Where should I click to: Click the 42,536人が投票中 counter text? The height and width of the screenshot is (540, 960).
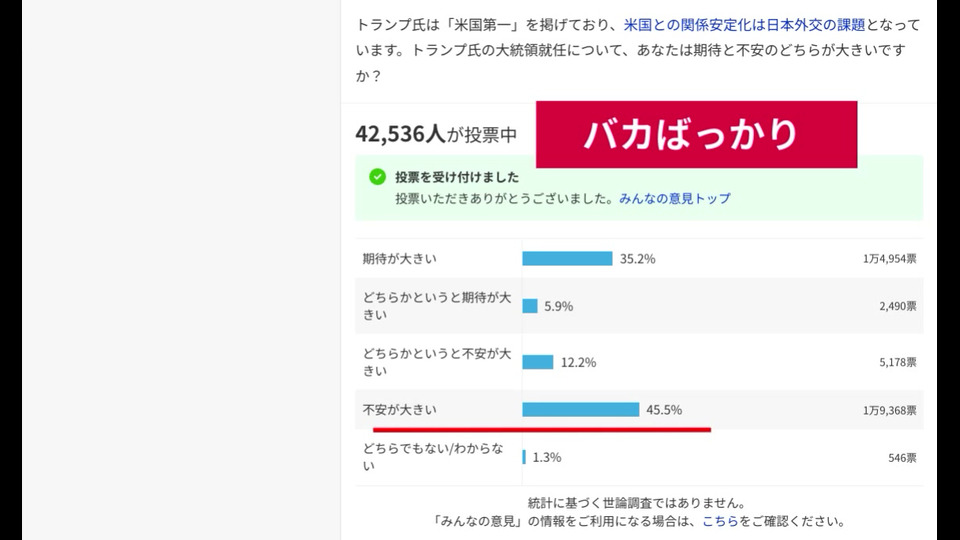click(x=436, y=133)
